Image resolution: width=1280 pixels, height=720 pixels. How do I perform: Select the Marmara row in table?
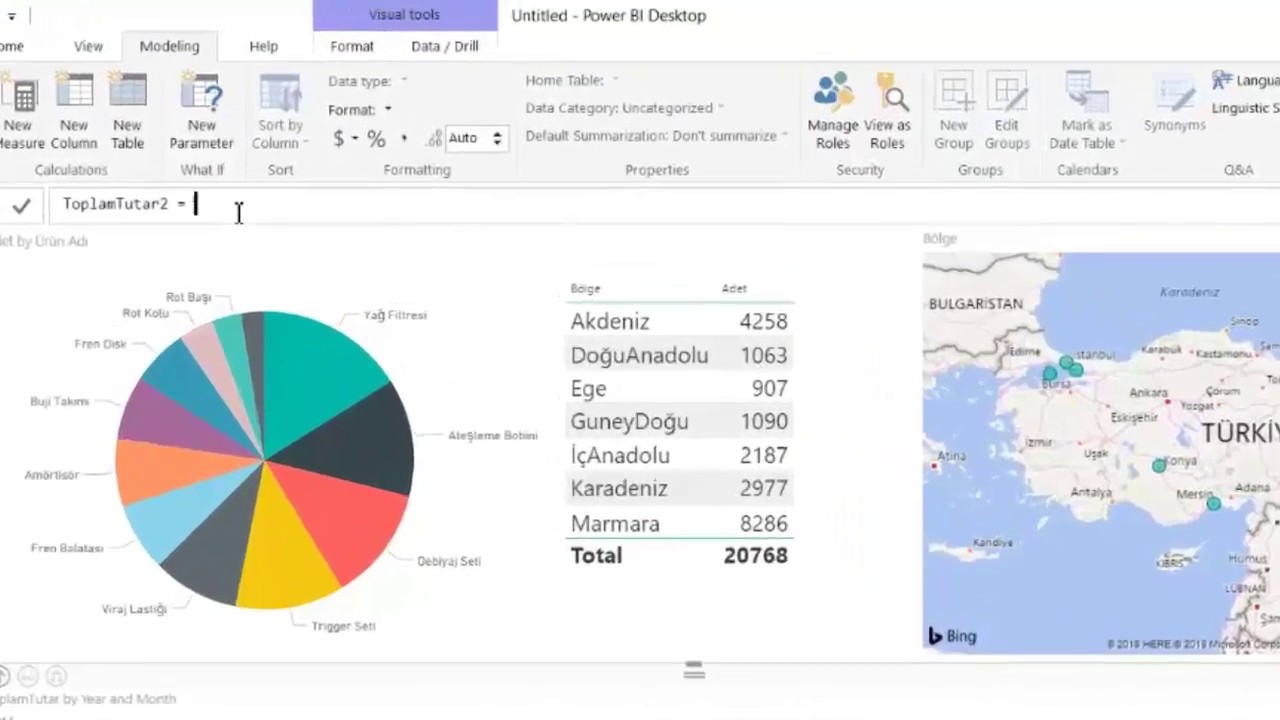(679, 523)
